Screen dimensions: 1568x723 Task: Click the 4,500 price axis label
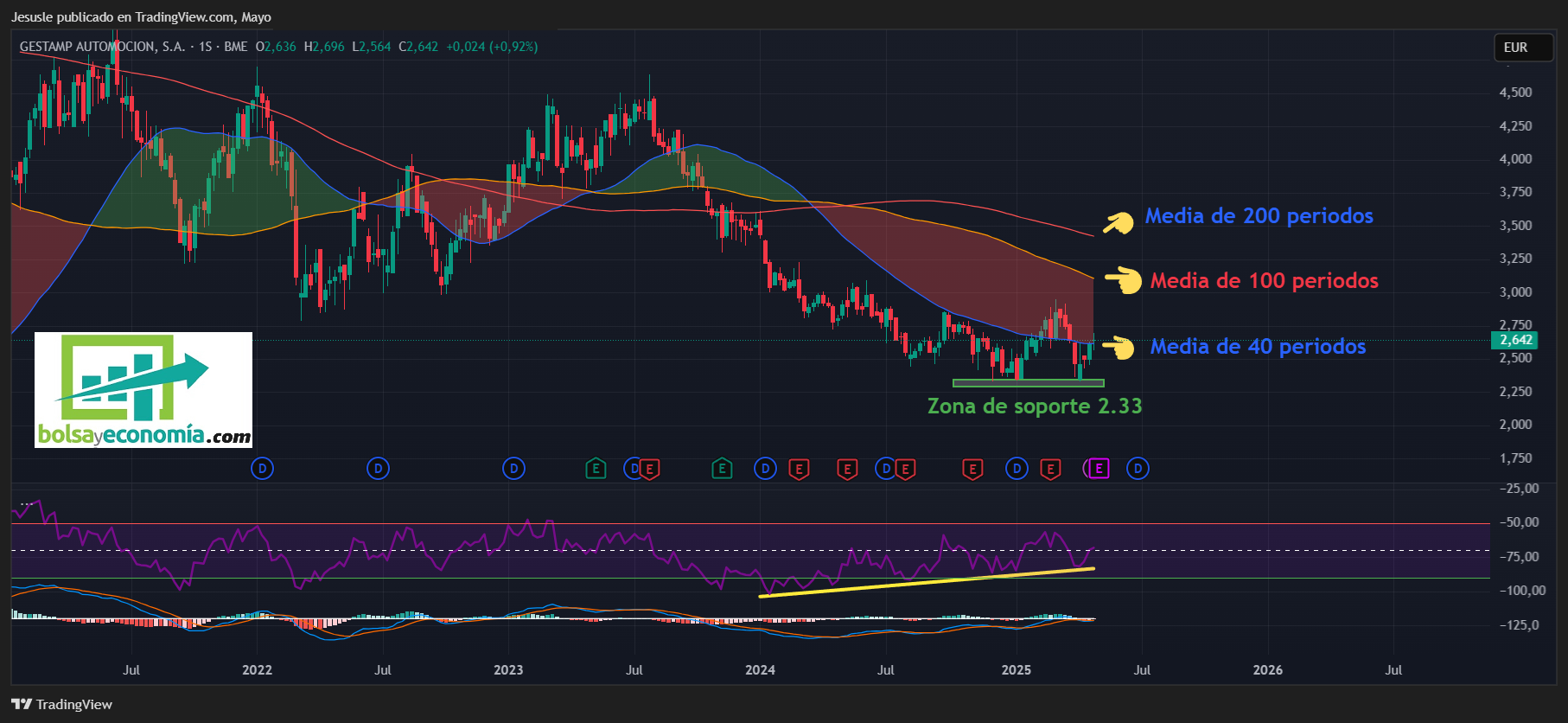tap(1515, 93)
